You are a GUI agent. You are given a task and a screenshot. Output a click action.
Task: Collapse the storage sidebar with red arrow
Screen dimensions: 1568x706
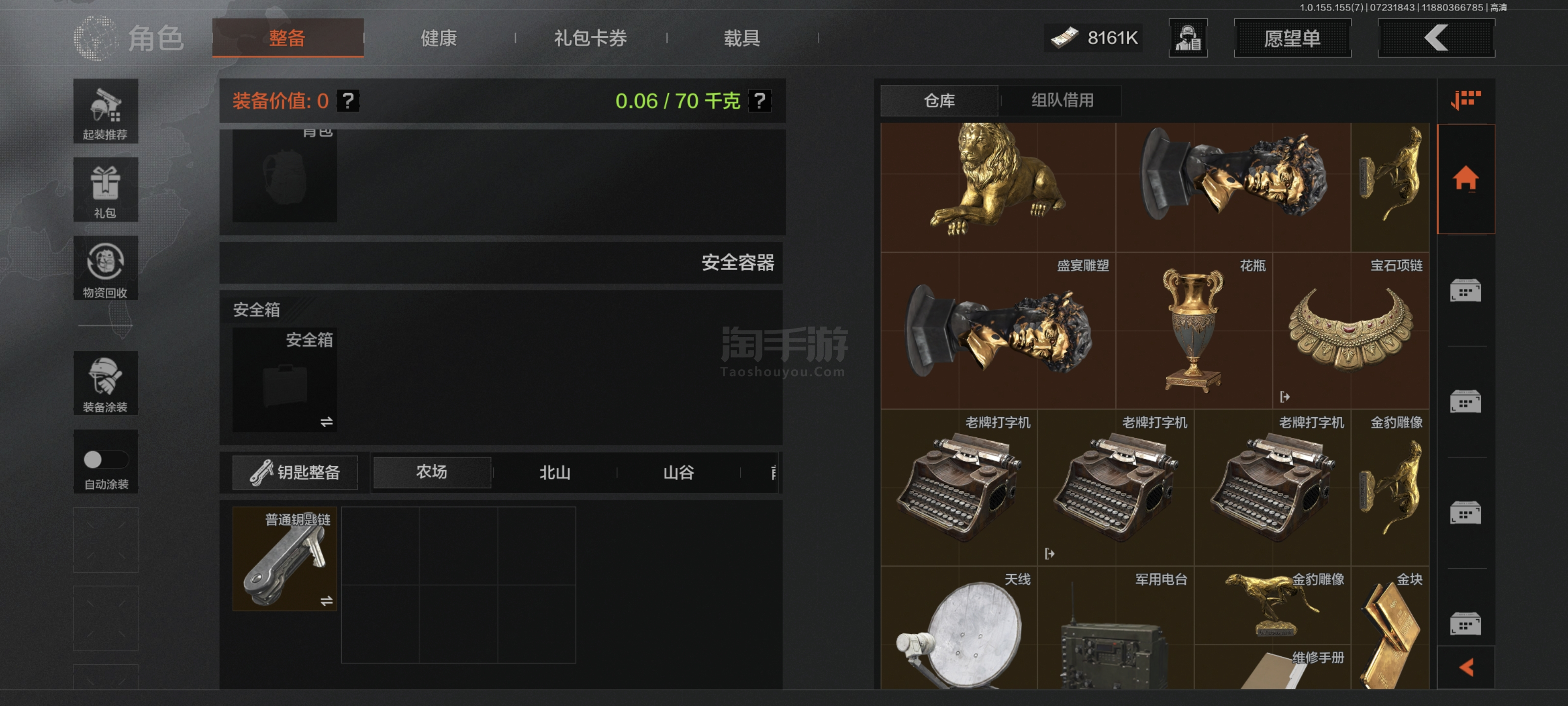coord(1466,668)
